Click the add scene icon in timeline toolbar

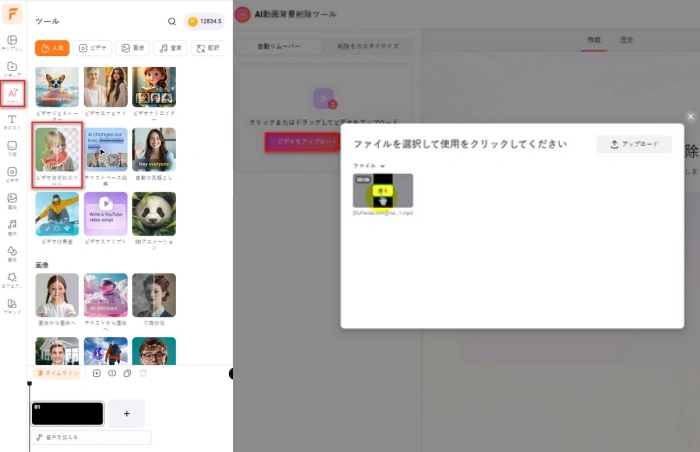[x=96, y=373]
